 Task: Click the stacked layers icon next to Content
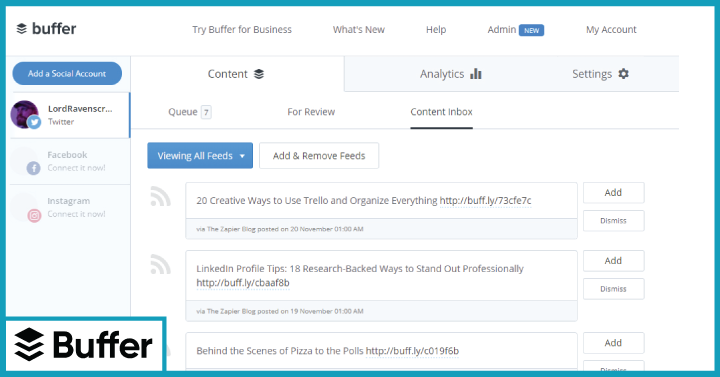(x=259, y=74)
